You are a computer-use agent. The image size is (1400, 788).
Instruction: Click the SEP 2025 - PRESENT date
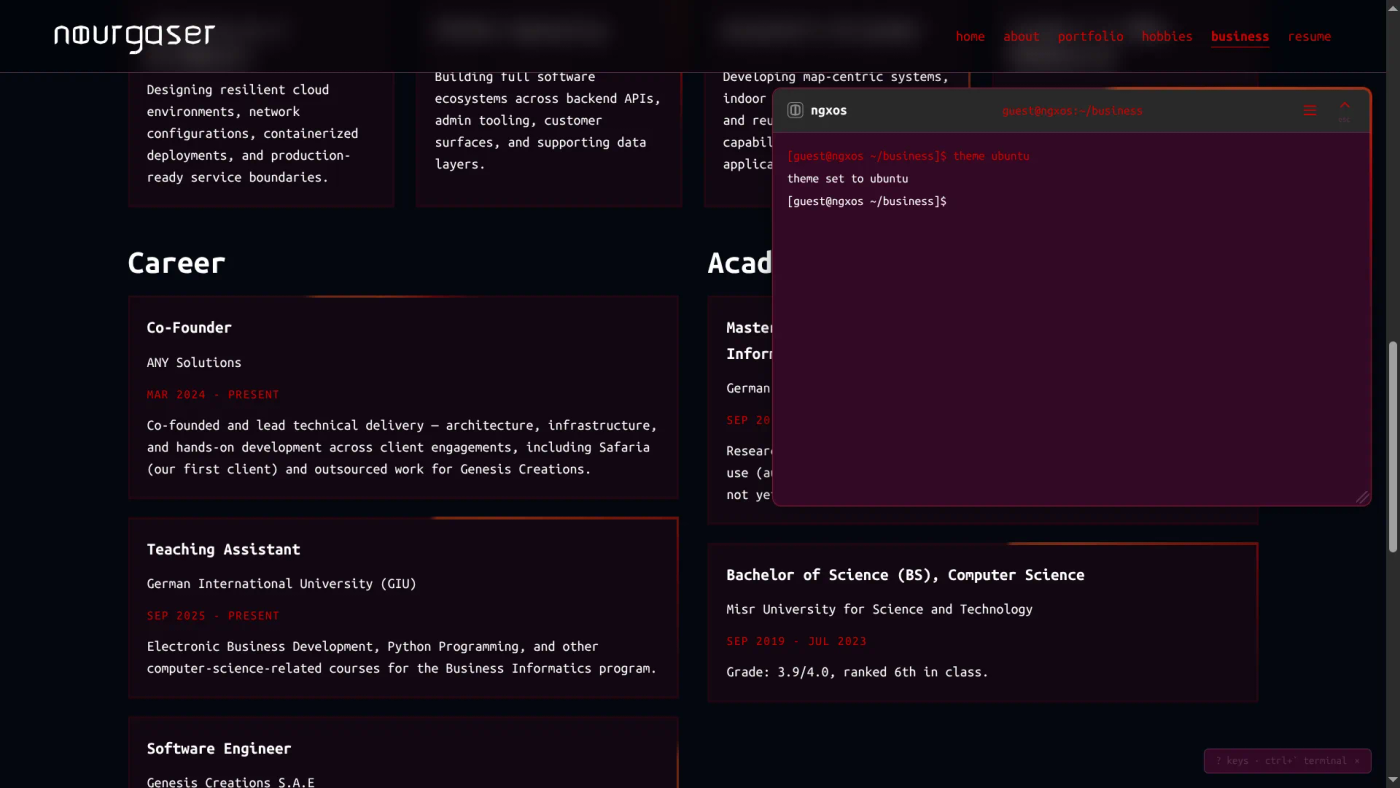[x=213, y=615]
